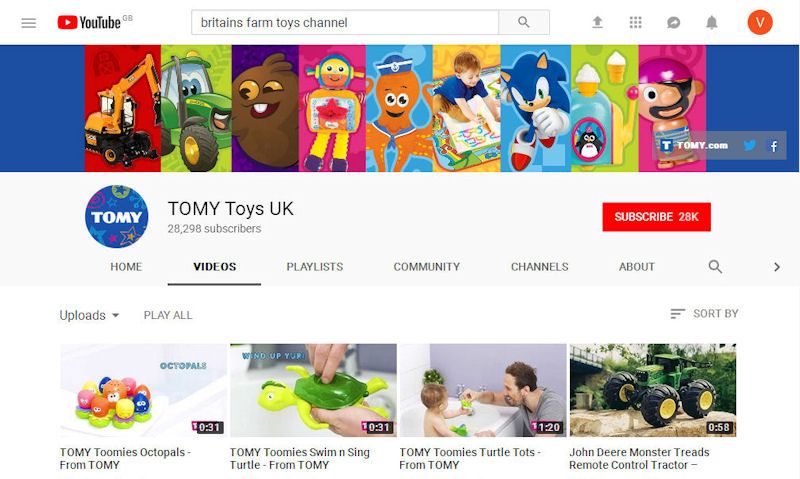The width and height of the screenshot is (800, 479).
Task: Subscribe to TOMY Toys UK
Action: click(656, 217)
